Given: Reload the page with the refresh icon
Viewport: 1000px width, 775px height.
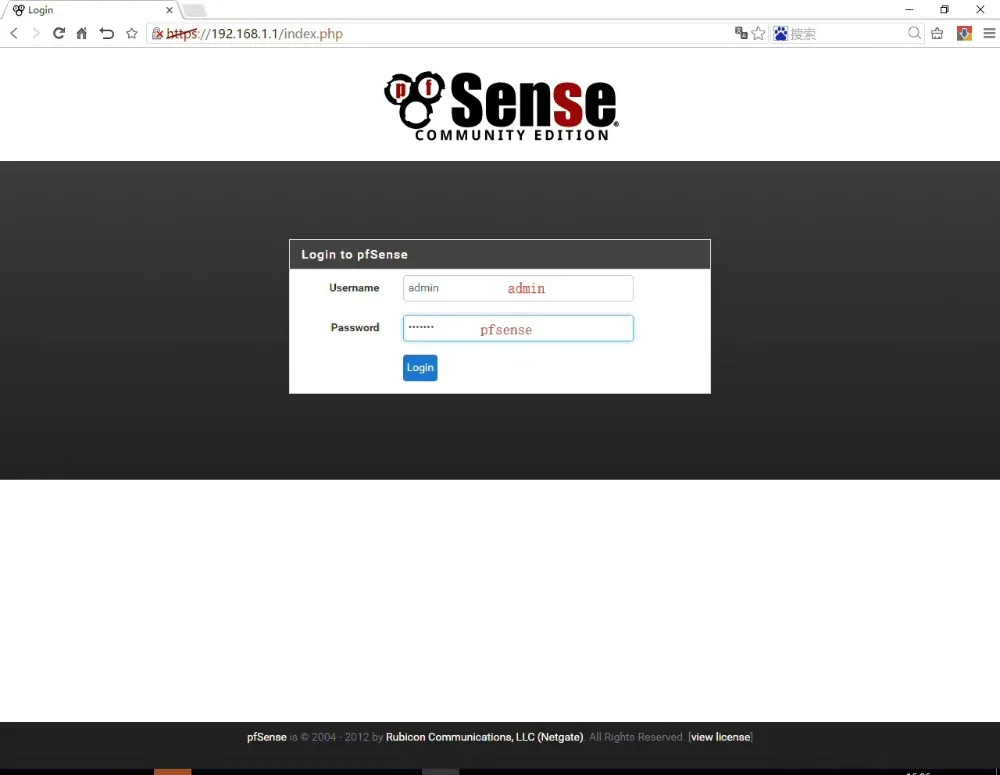Looking at the screenshot, I should tap(59, 33).
